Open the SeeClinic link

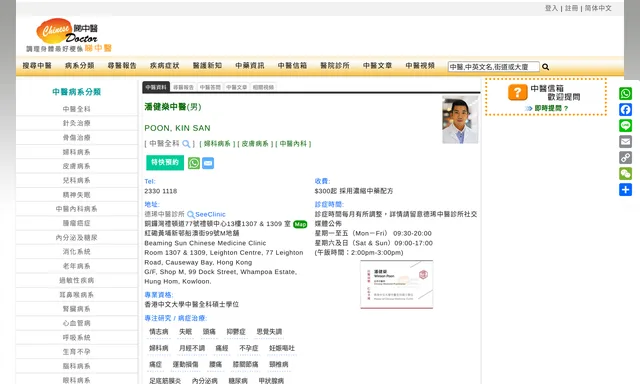tap(210, 214)
